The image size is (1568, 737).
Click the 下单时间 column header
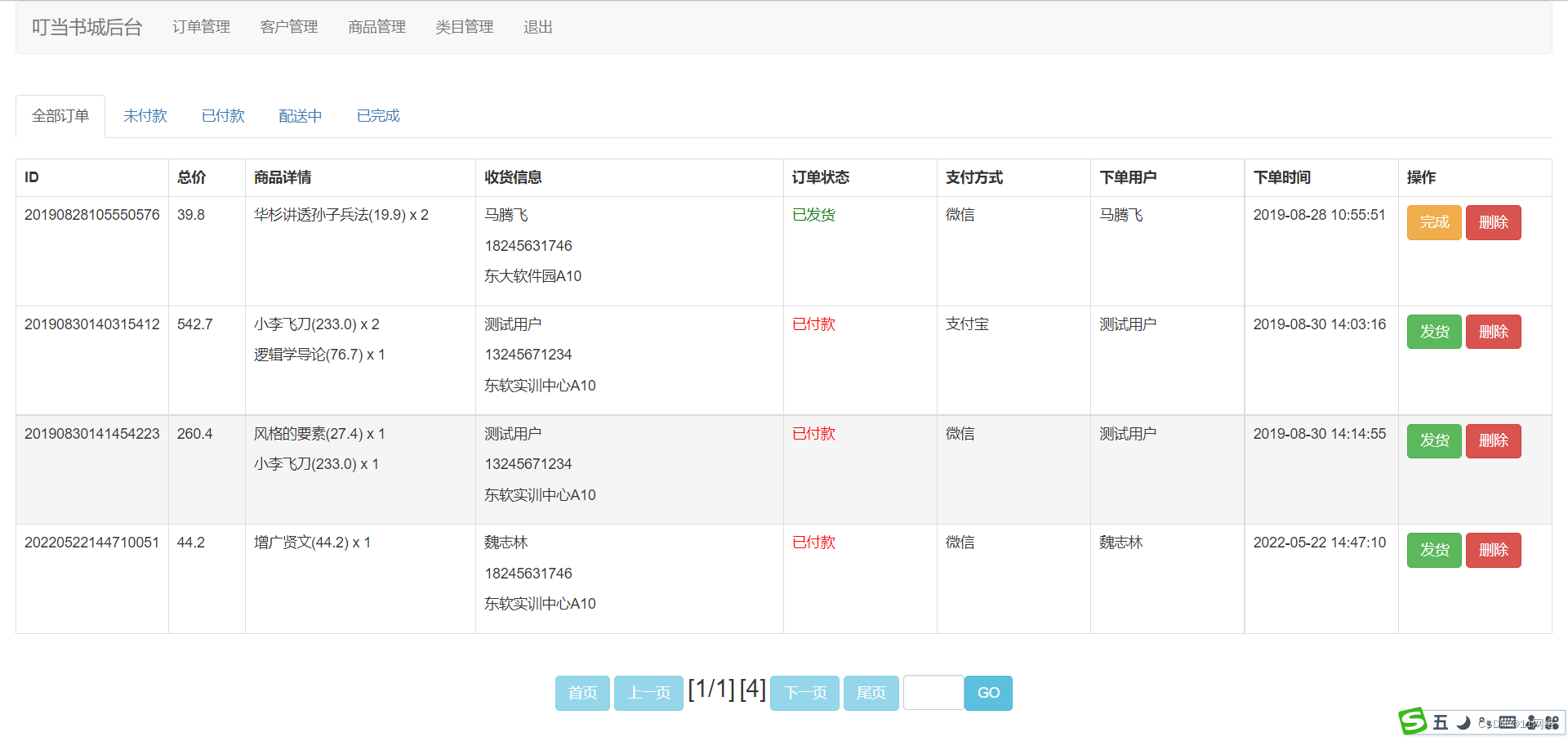click(x=1282, y=177)
